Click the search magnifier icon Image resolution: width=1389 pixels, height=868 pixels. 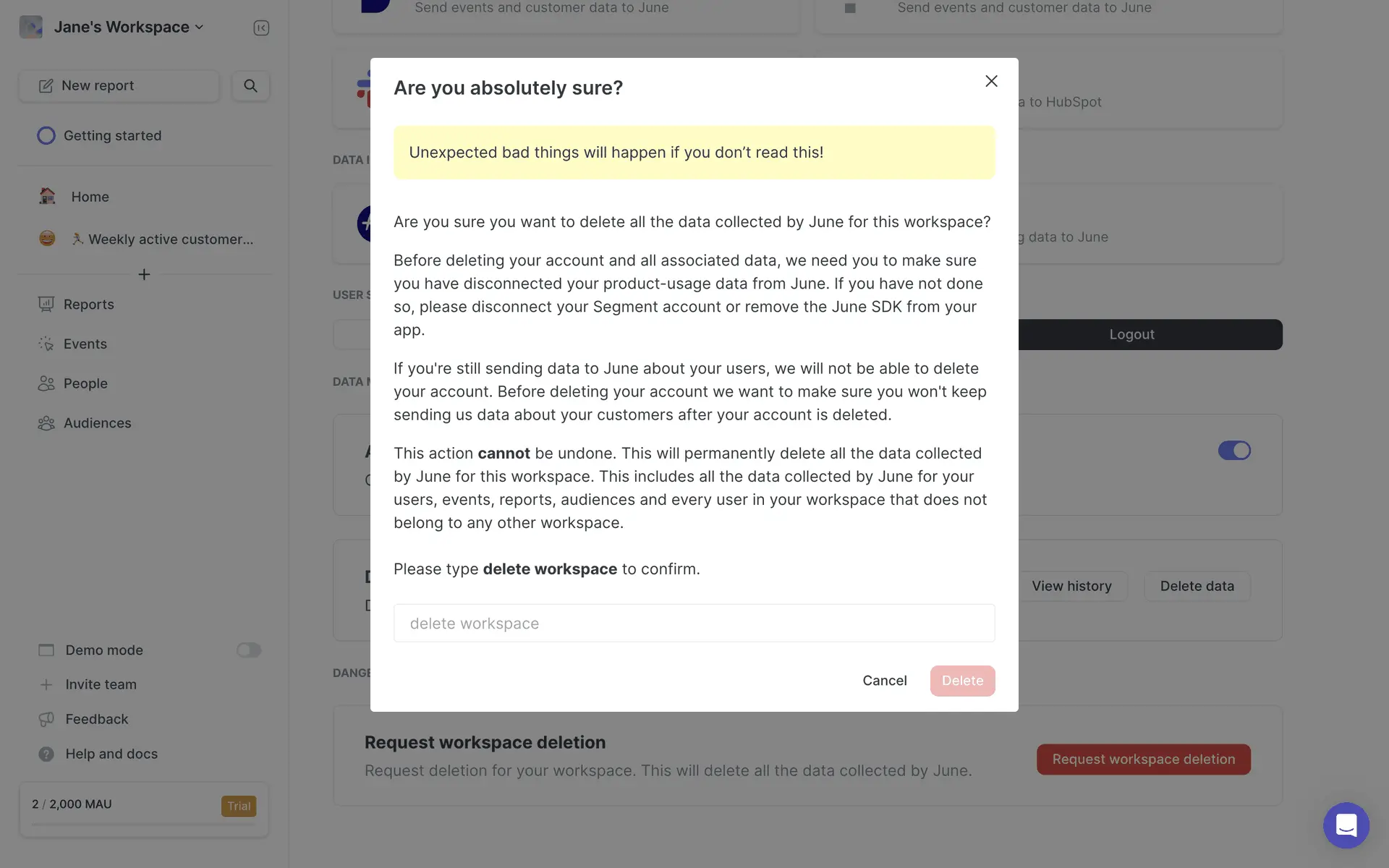250,85
